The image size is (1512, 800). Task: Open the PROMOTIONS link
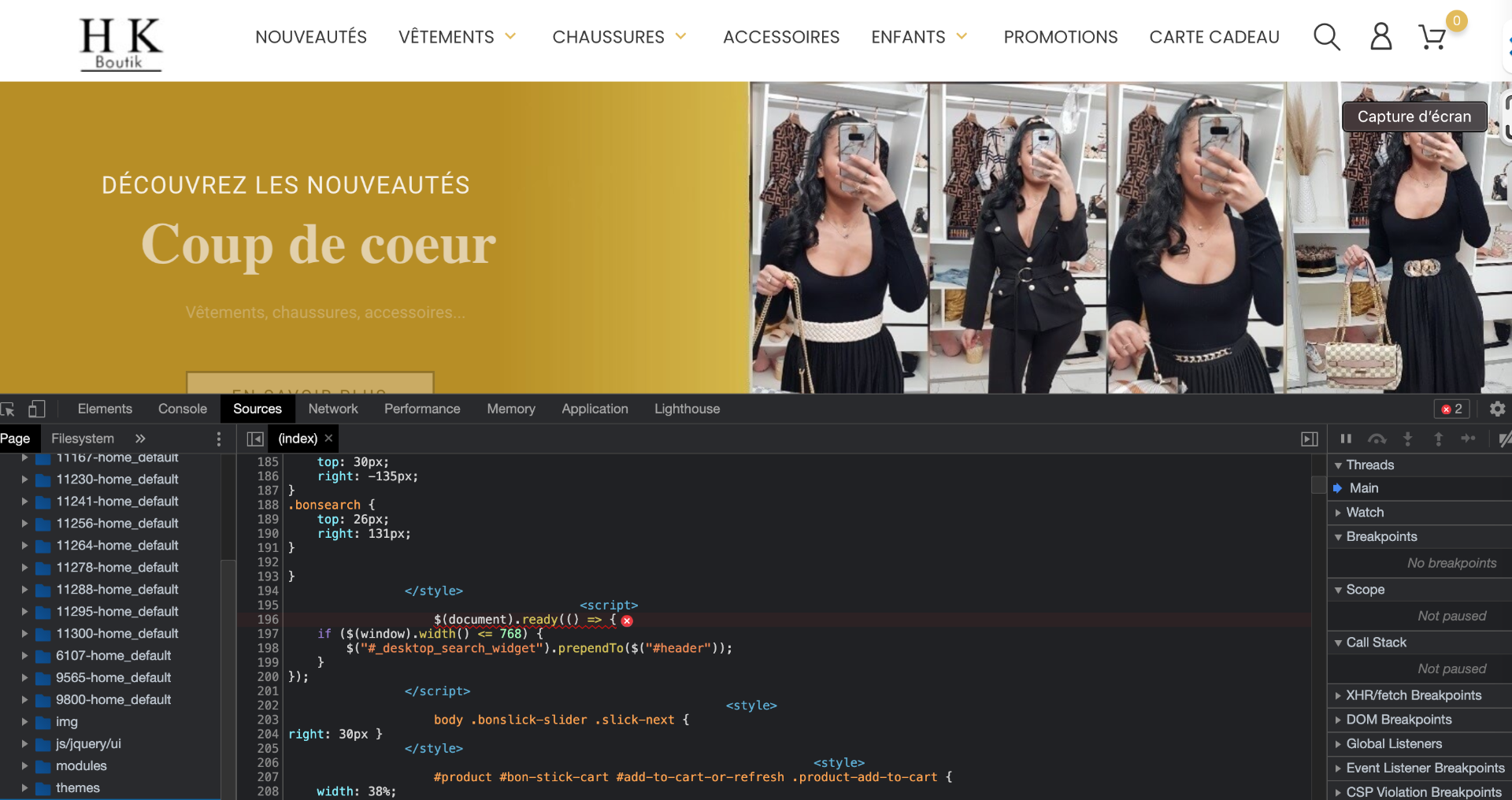(1061, 37)
